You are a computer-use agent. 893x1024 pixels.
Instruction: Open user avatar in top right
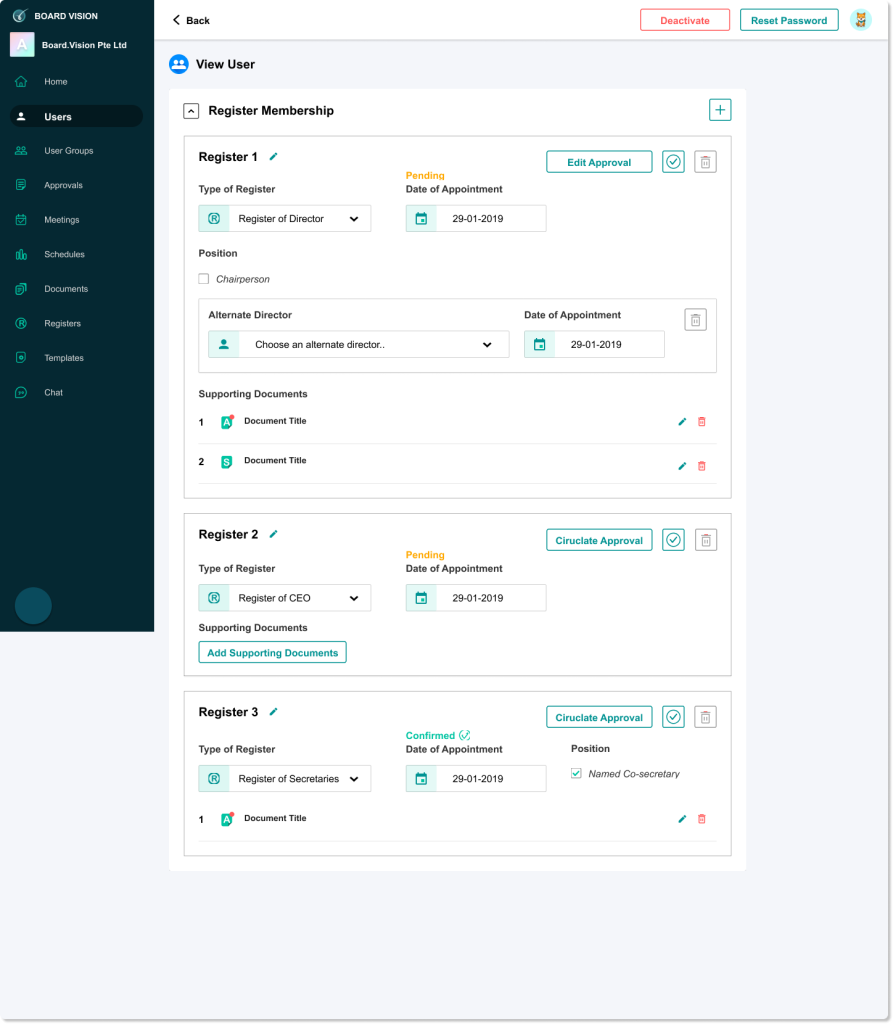click(860, 20)
